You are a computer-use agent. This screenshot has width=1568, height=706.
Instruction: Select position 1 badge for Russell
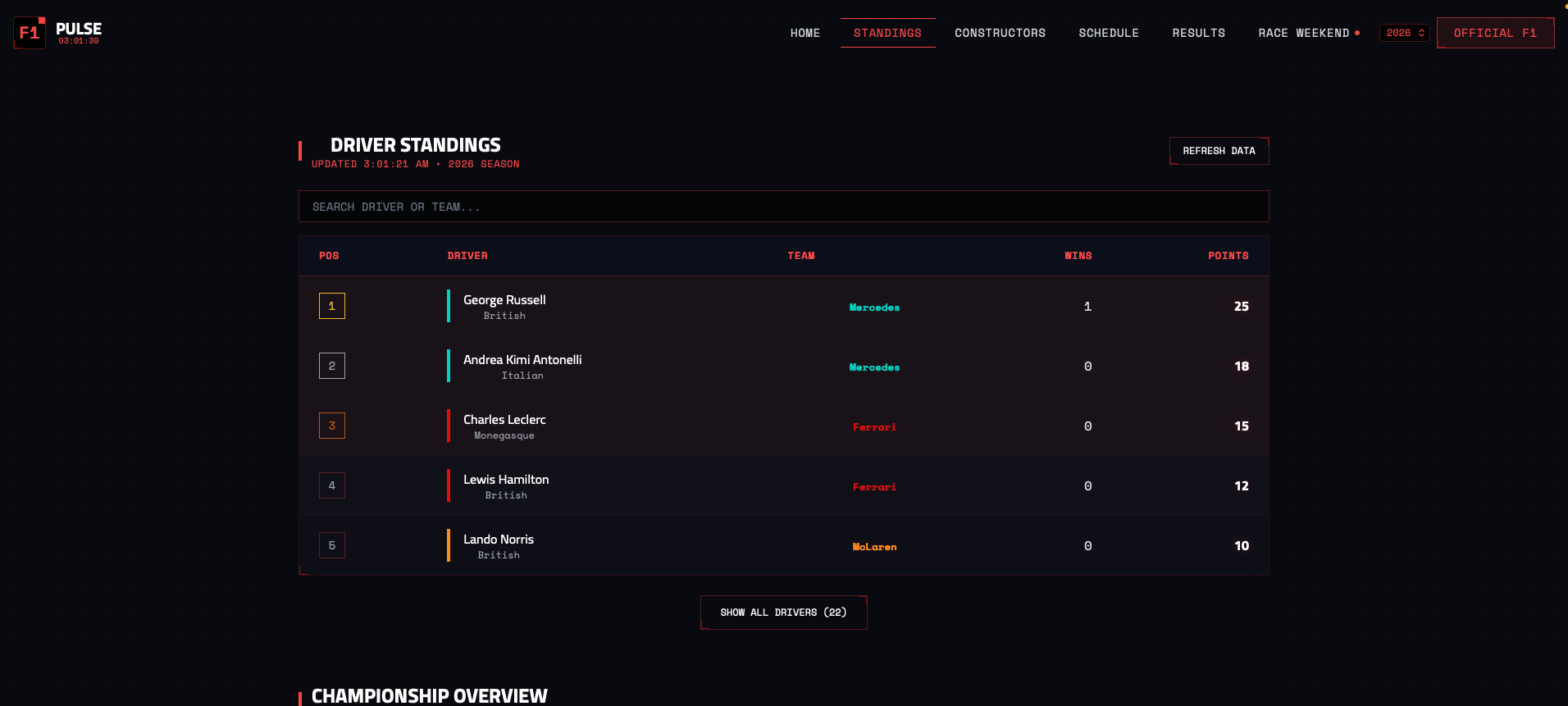[332, 306]
